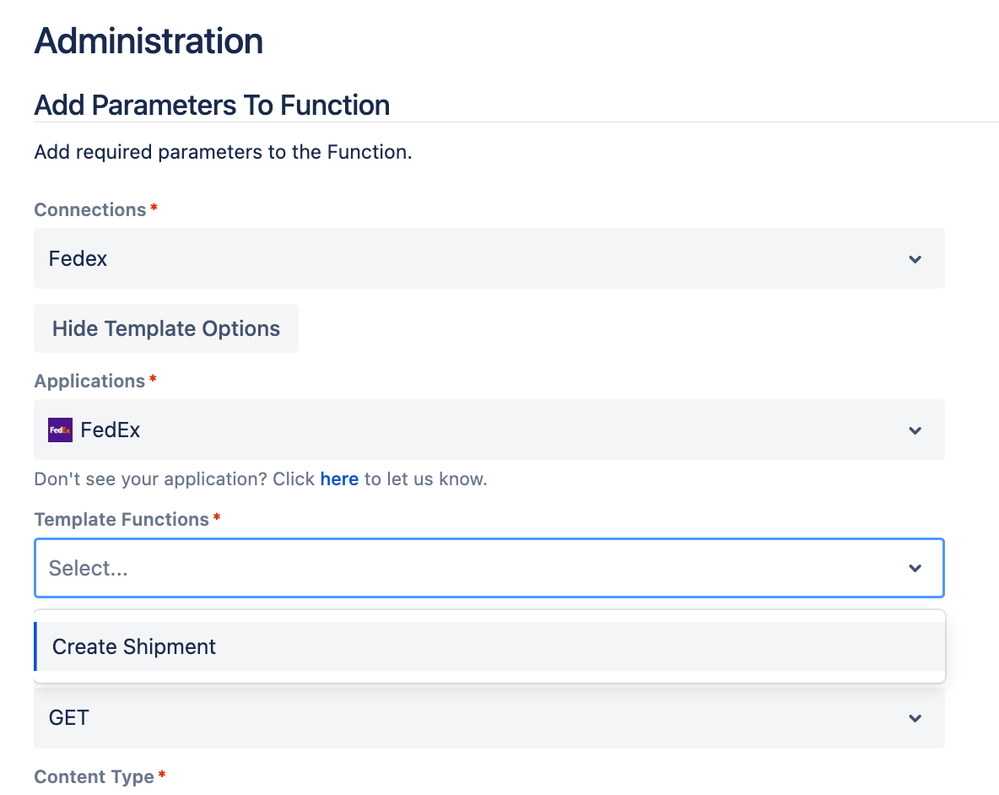Click the 'Add required parameters' description text
This screenshot has width=999, height=795.
tap(223, 152)
